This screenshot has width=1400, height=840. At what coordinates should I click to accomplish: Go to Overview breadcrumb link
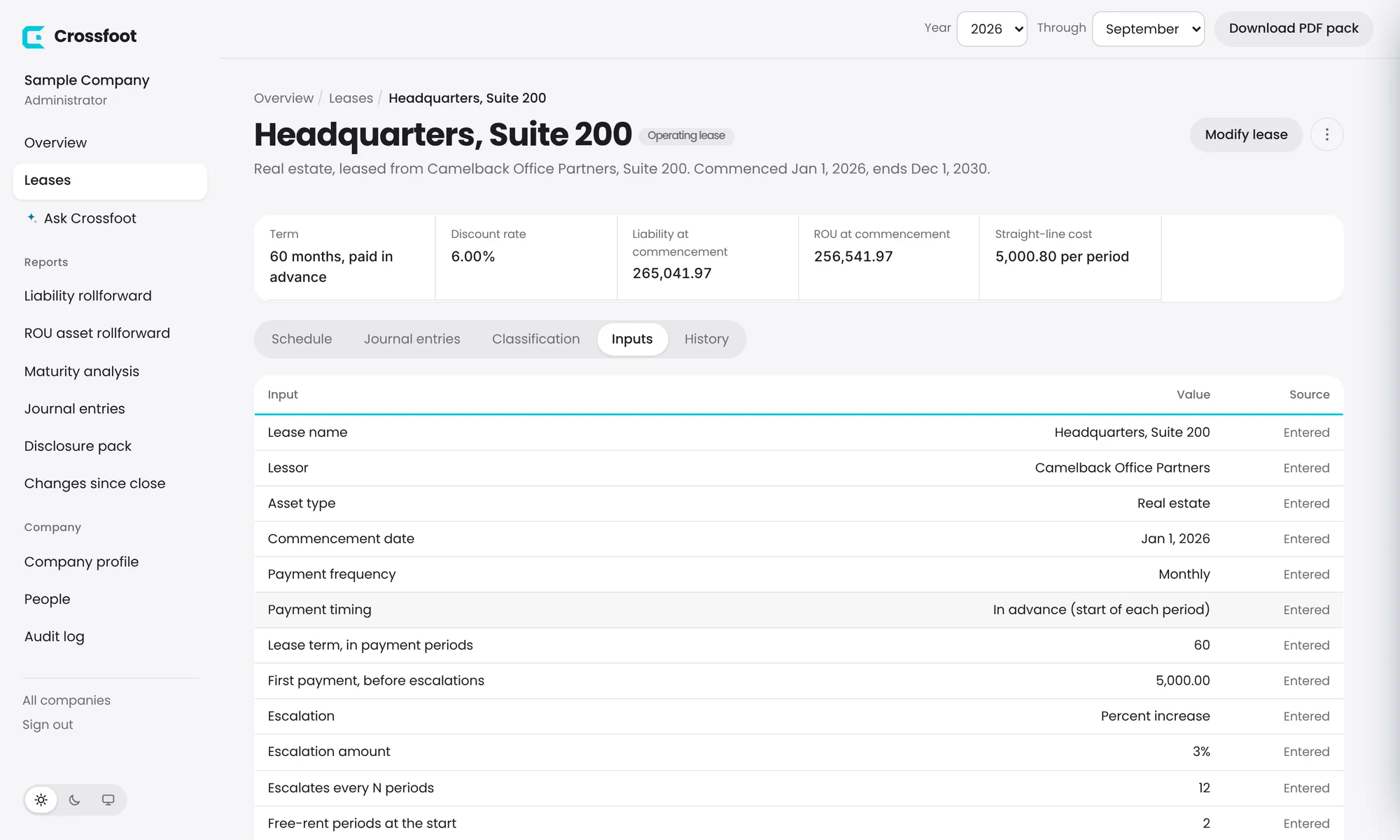click(283, 98)
